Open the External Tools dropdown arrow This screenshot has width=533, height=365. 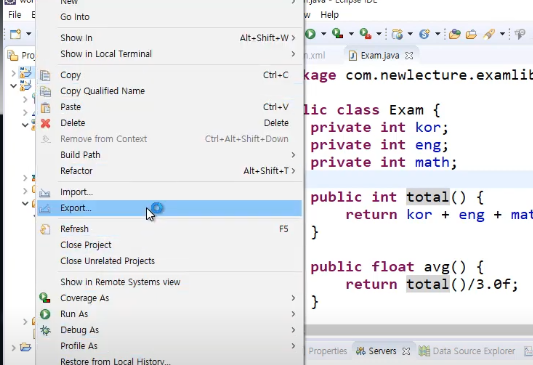click(378, 34)
